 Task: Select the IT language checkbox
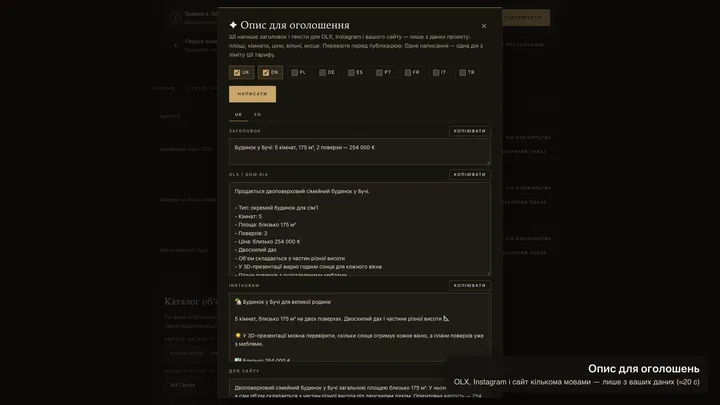pos(436,73)
